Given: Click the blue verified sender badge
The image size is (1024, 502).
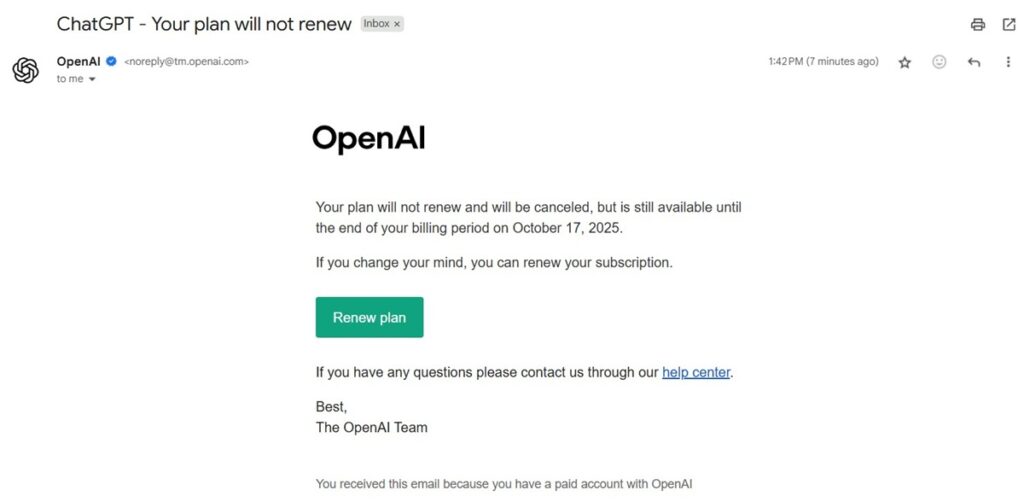Looking at the screenshot, I should click(111, 61).
